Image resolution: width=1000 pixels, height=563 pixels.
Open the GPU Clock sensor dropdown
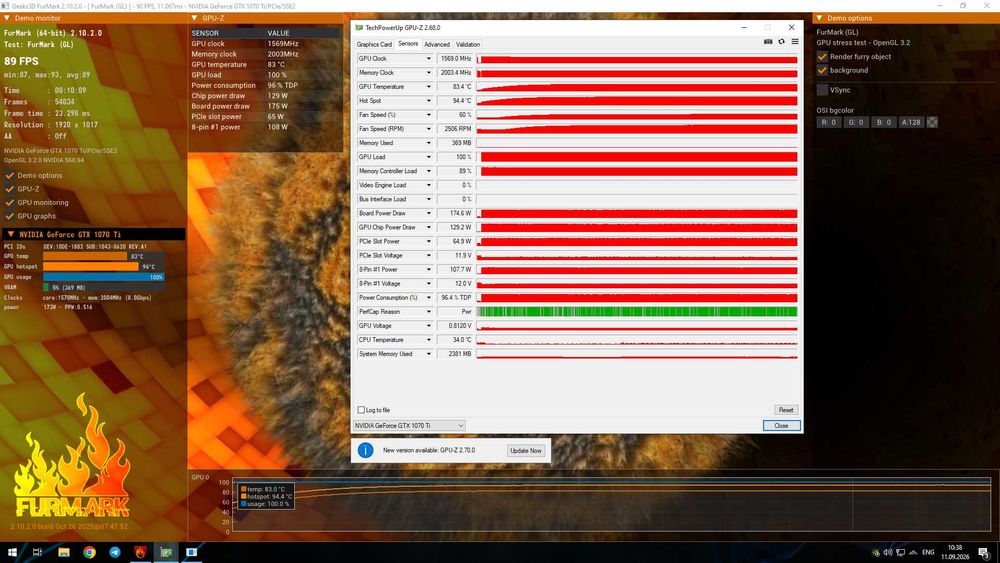click(429, 59)
